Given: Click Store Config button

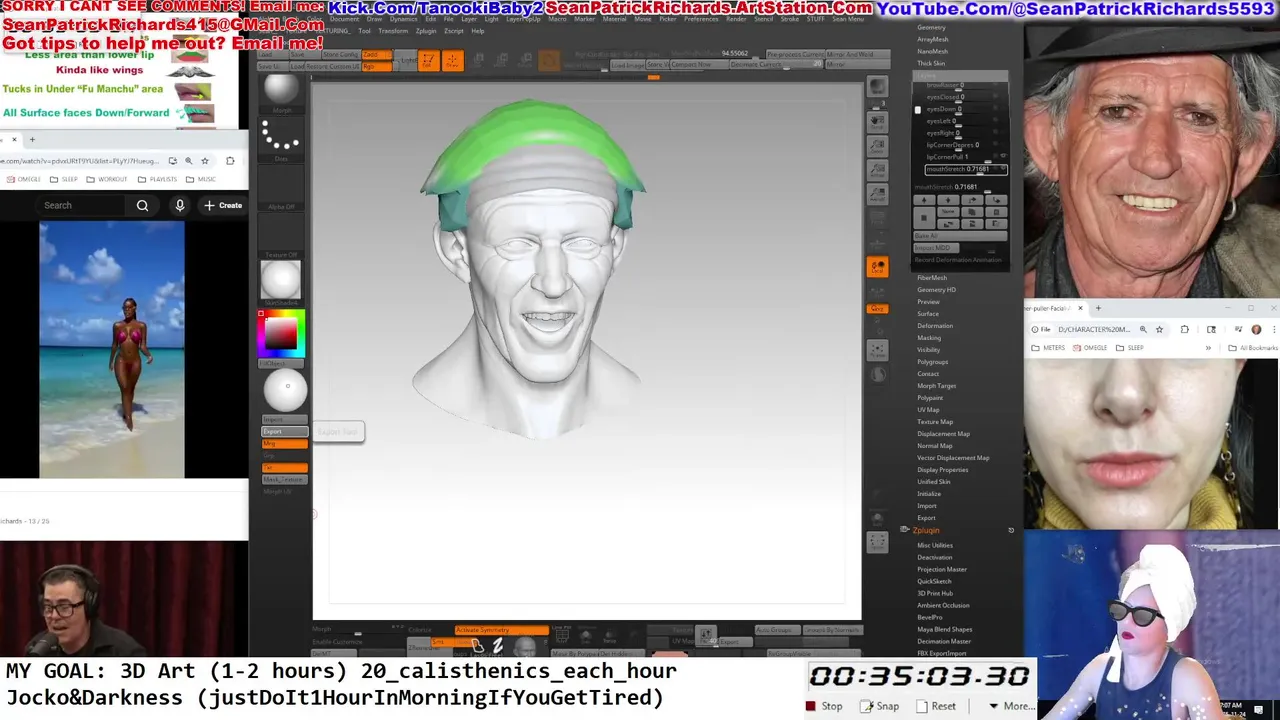Looking at the screenshot, I should [x=340, y=54].
